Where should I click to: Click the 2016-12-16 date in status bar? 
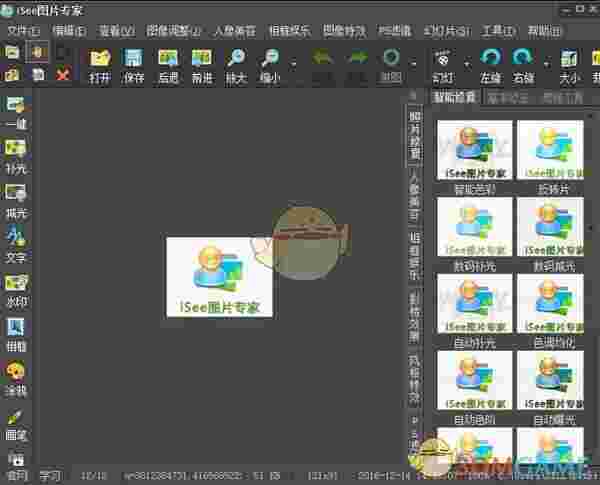click(x=383, y=476)
